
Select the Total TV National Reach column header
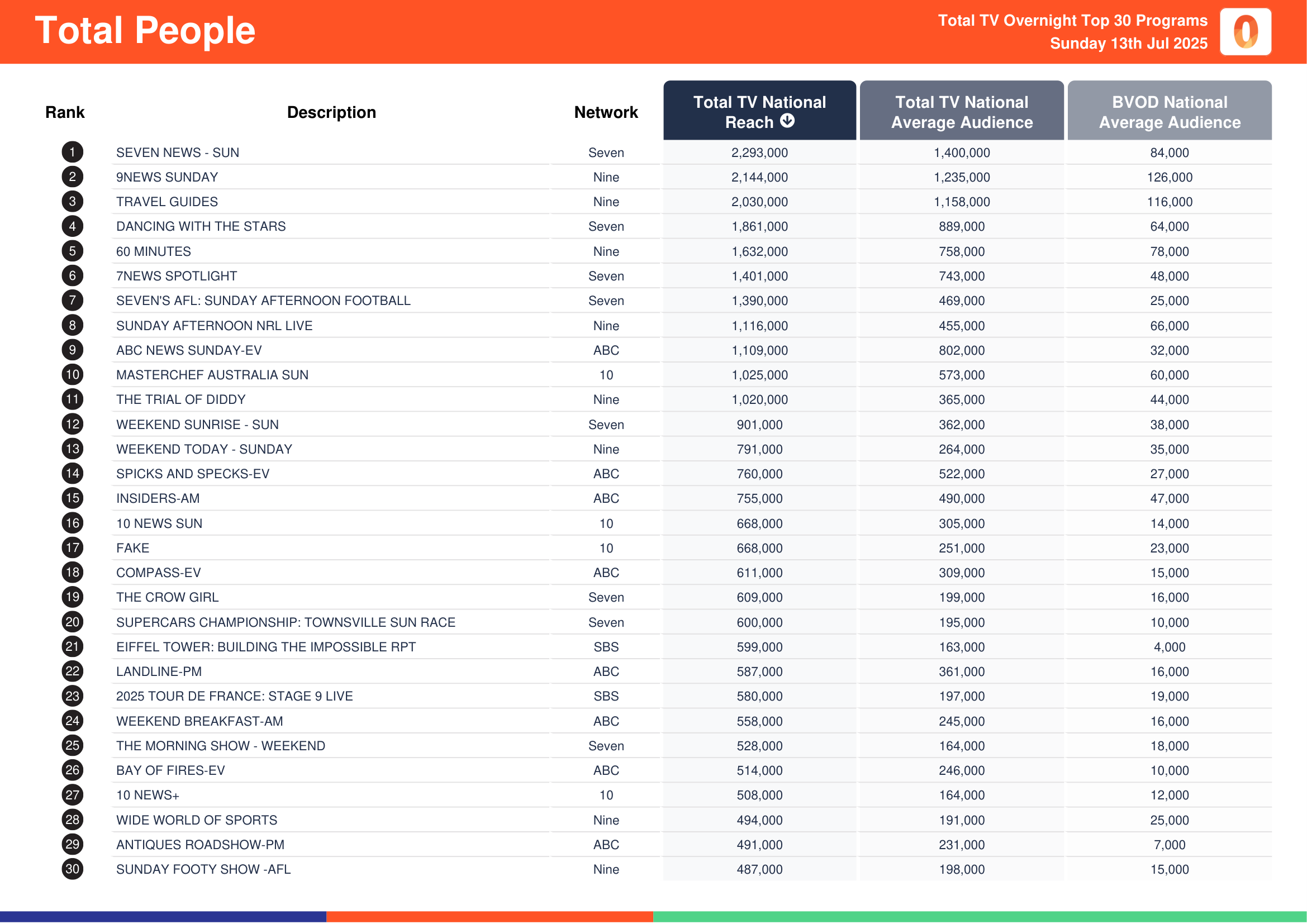[x=759, y=111]
